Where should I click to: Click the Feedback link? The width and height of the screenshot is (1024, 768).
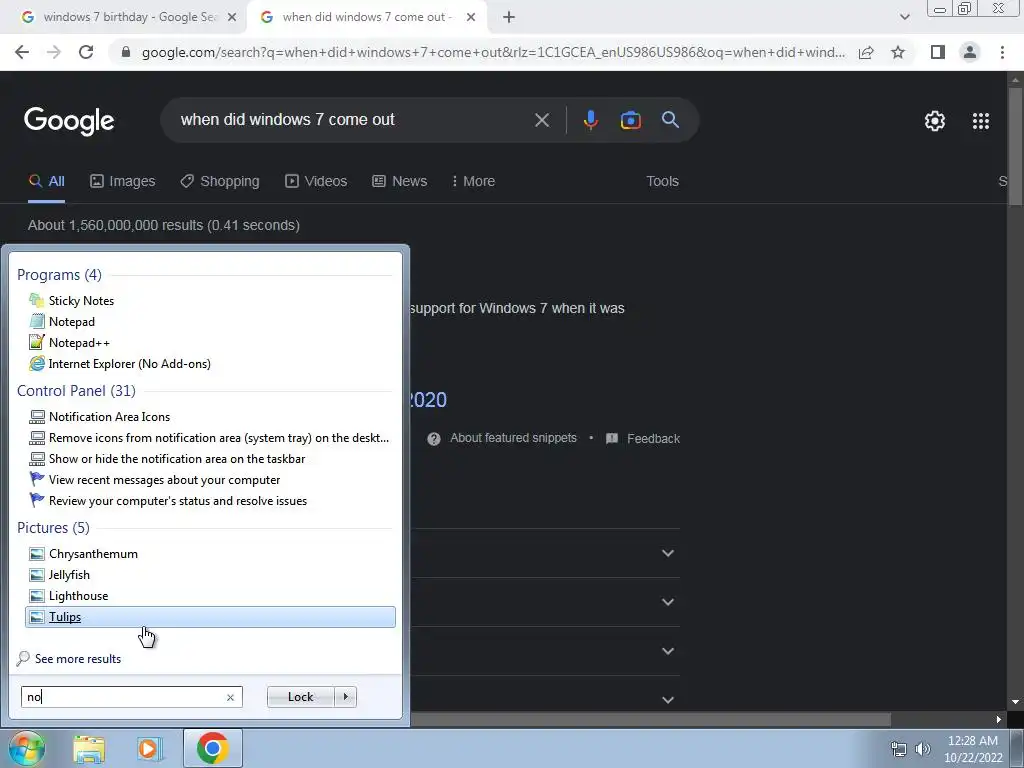pyautogui.click(x=653, y=439)
